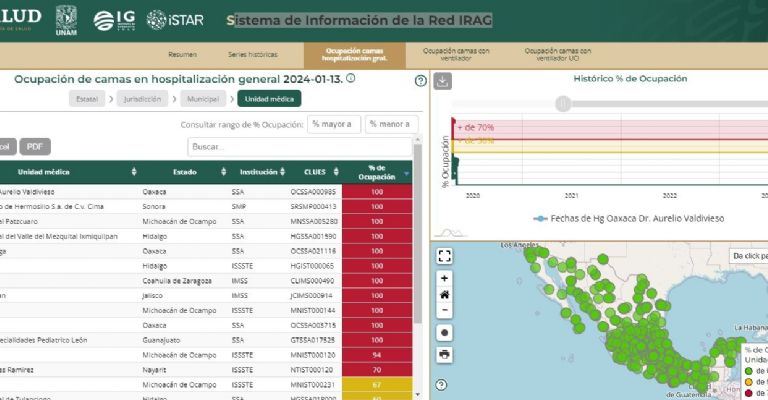Click the map locate point icon
This screenshot has width=768, height=400.
click(x=445, y=332)
